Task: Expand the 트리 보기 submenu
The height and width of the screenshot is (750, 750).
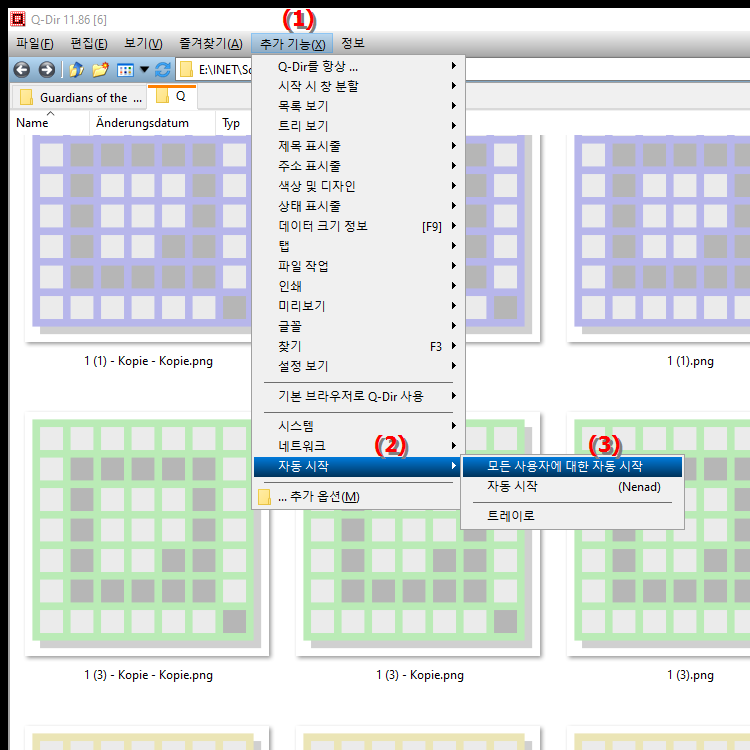Action: (x=358, y=126)
